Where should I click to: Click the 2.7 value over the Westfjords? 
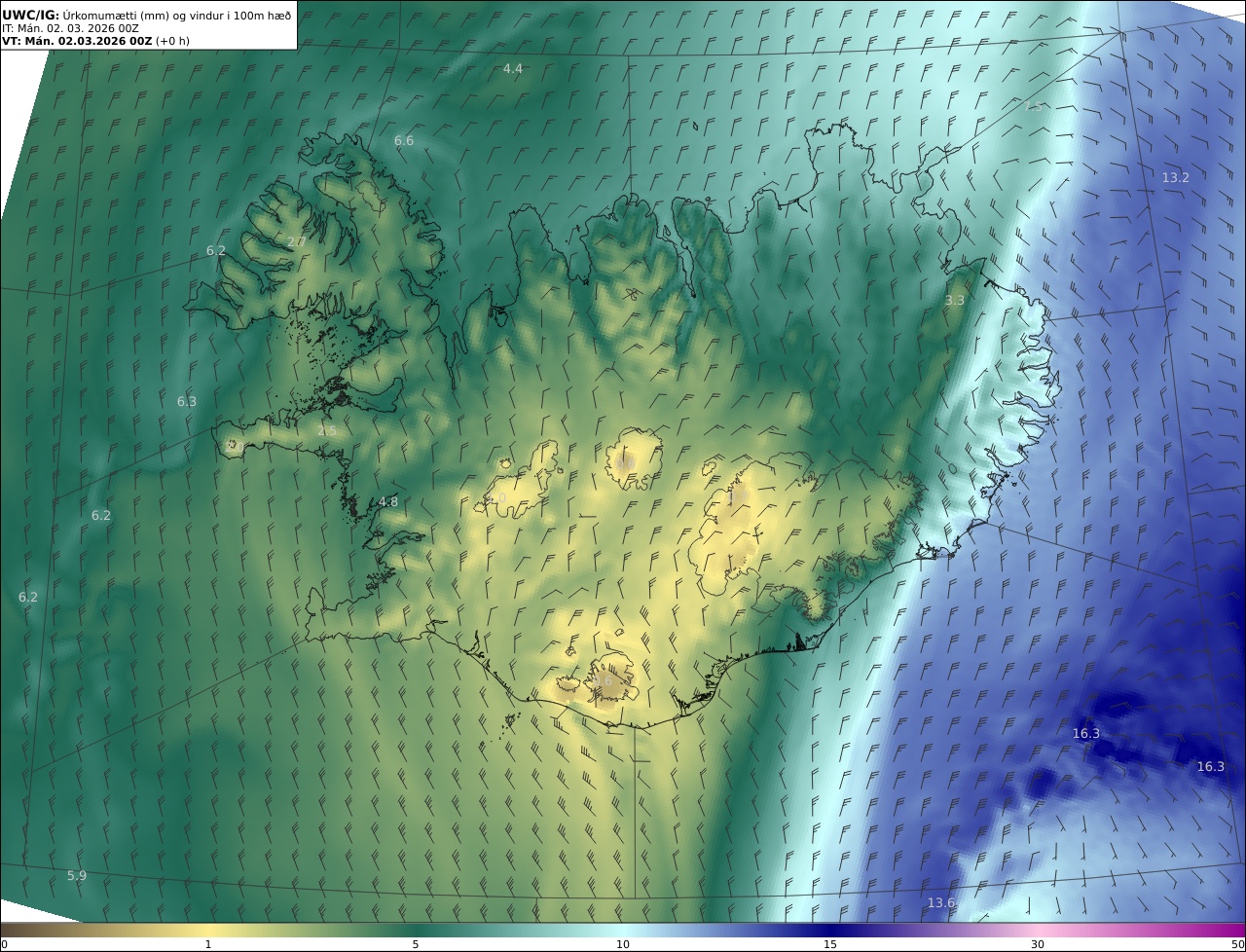coord(297,241)
